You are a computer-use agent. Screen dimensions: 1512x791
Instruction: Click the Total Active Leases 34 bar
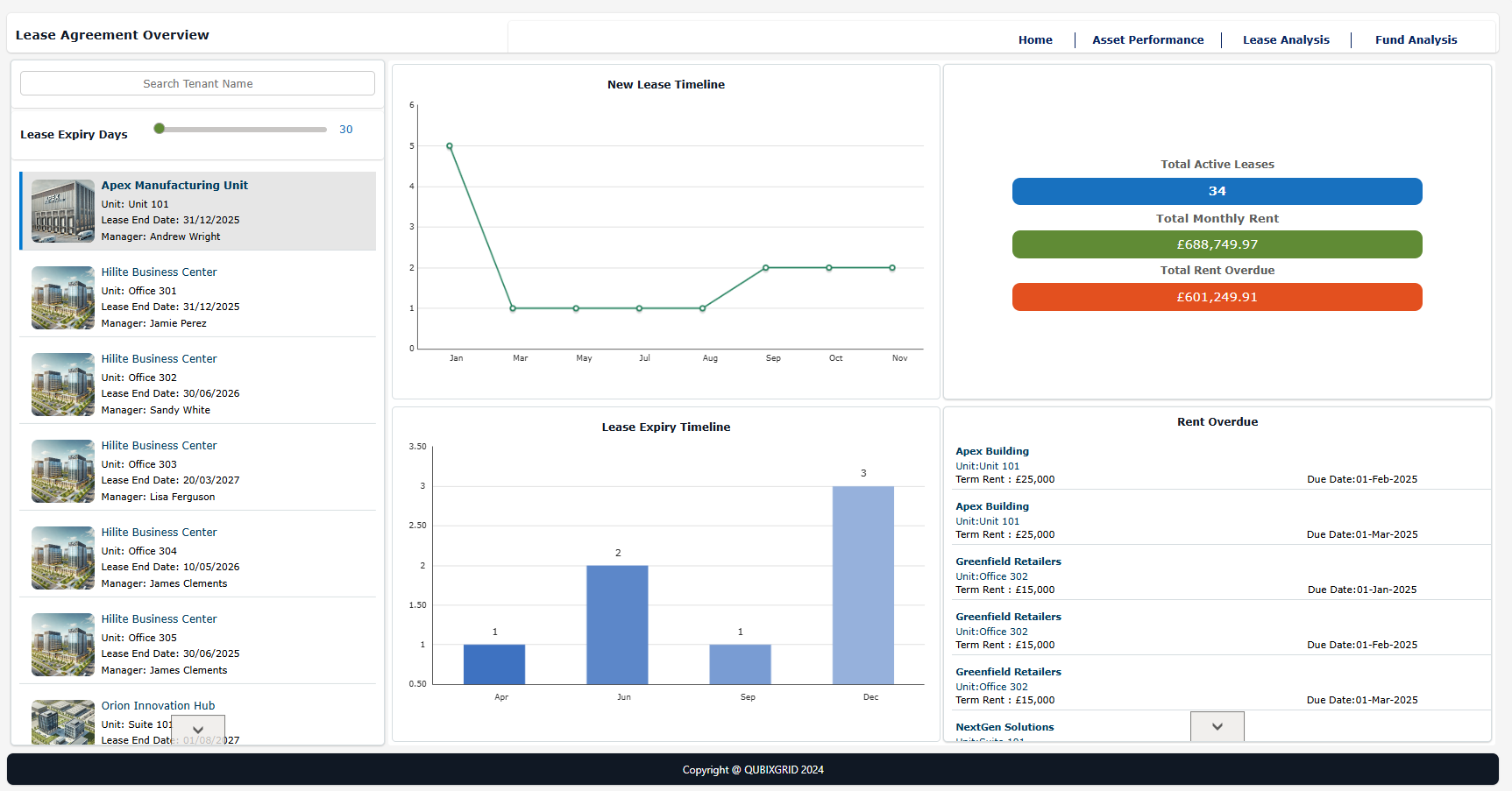pos(1217,191)
